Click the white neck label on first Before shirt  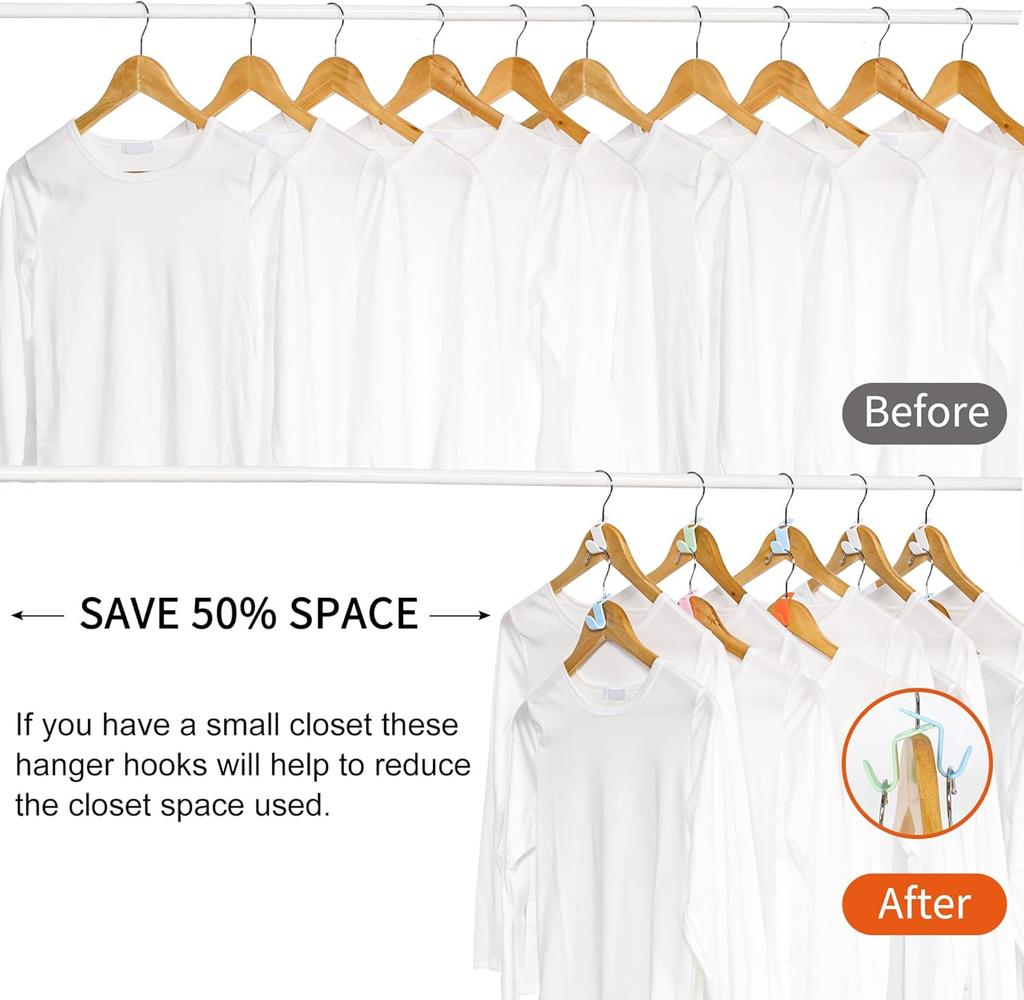[x=140, y=148]
